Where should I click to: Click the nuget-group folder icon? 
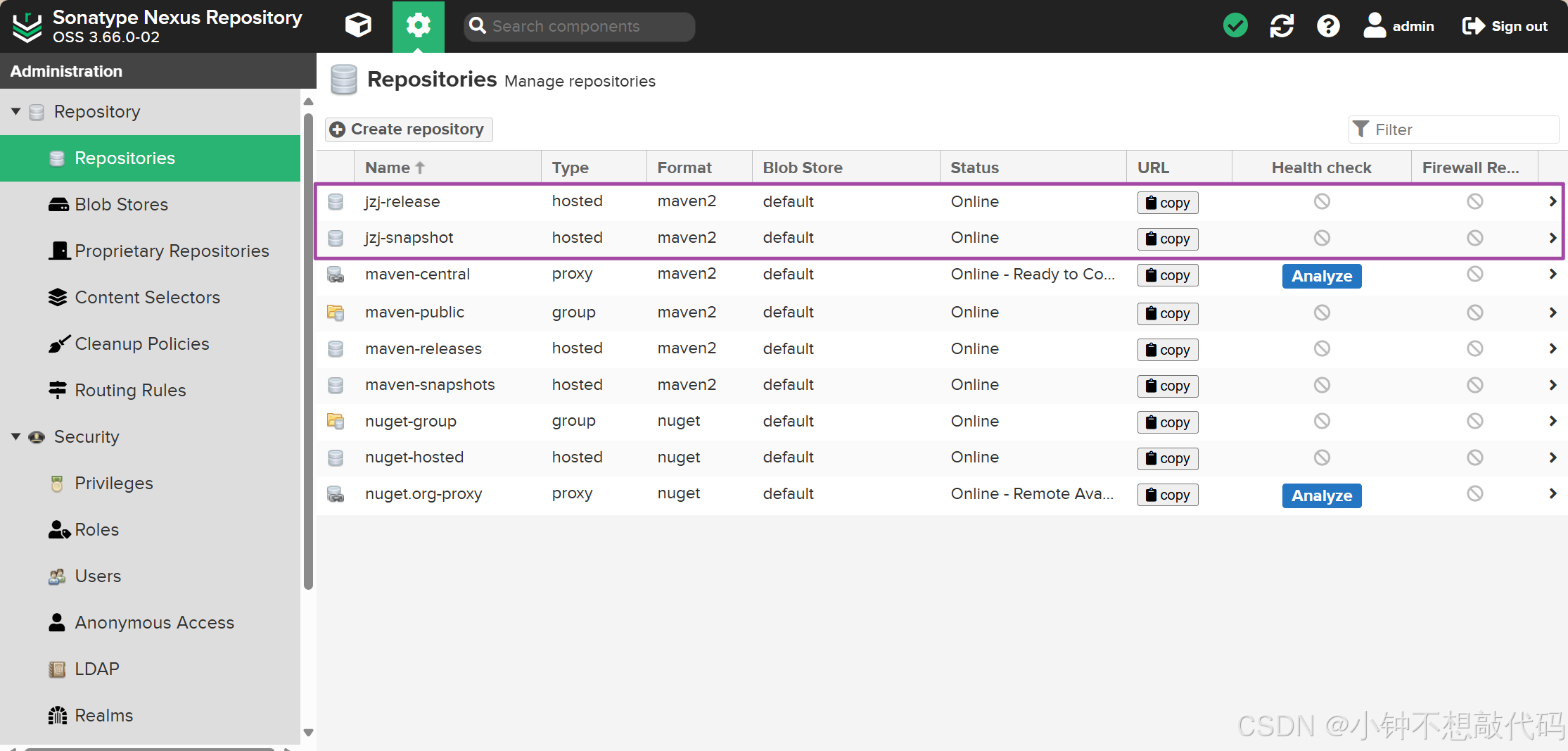[336, 421]
